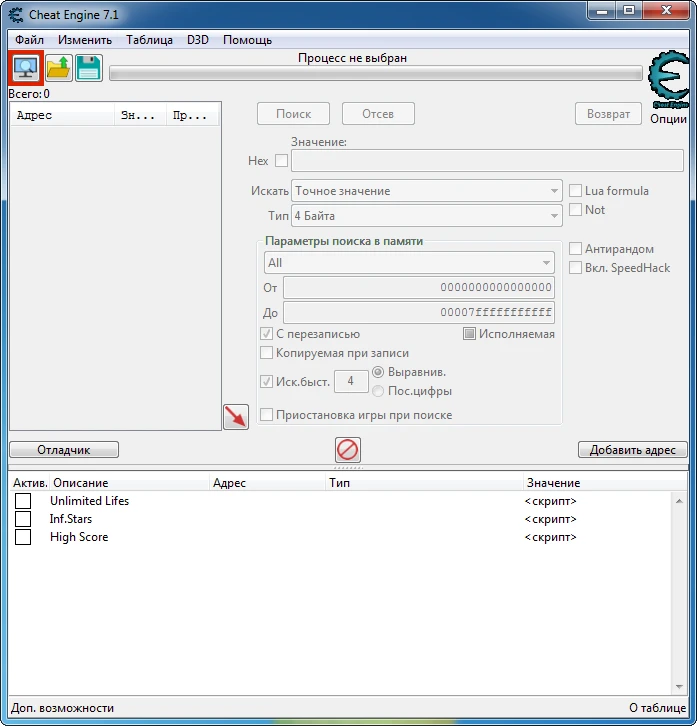Screen dimensions: 697x726
Task: Click the <скрипт> value of Unlimited Lifes
Action: coord(551,501)
